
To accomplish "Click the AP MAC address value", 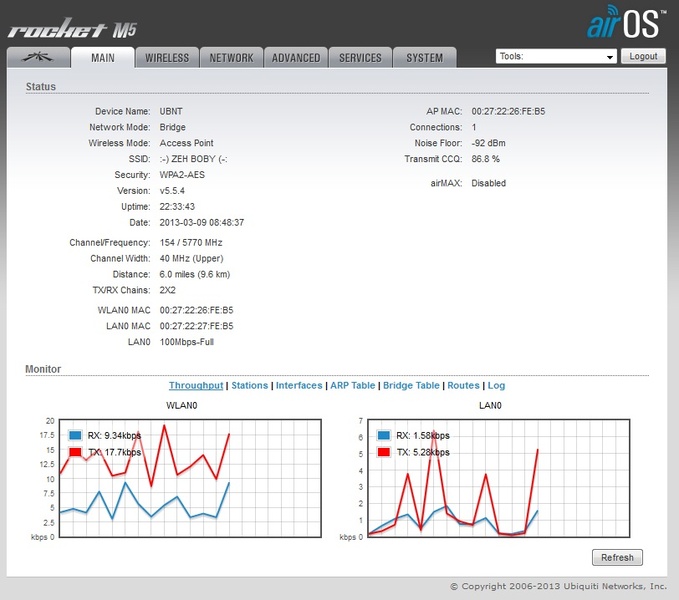I will (508, 111).
